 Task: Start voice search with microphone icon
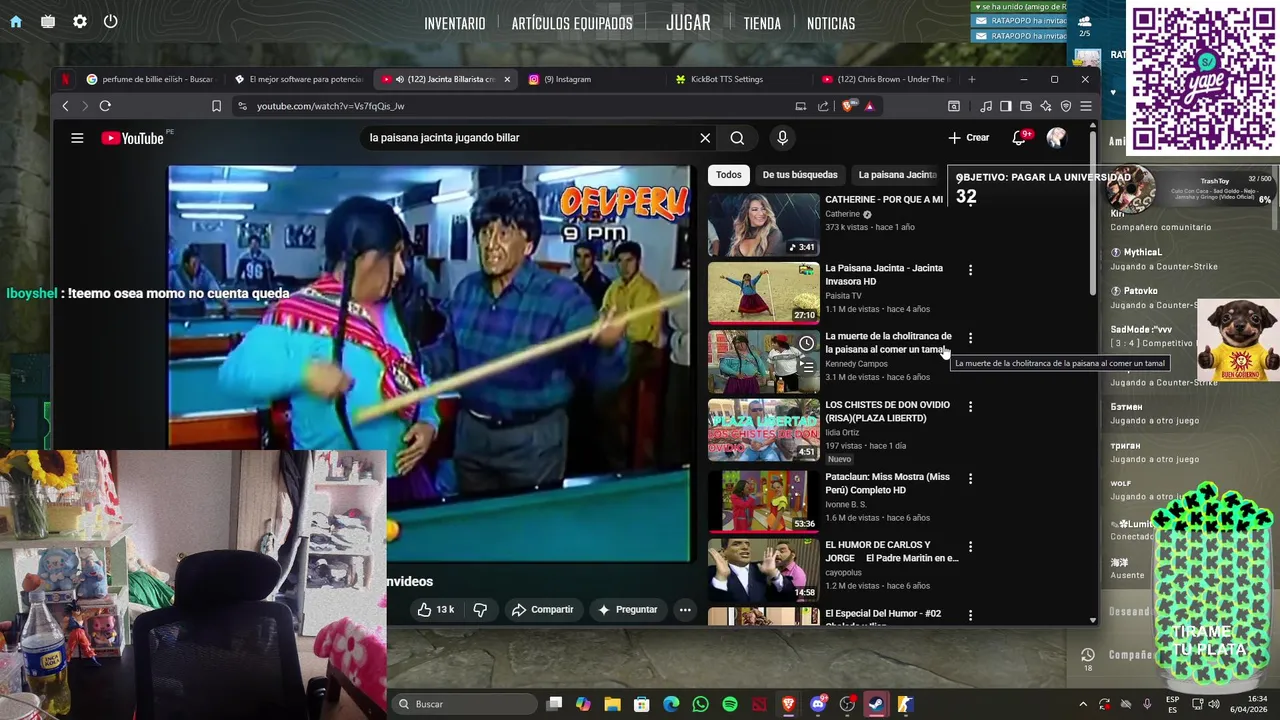click(782, 138)
